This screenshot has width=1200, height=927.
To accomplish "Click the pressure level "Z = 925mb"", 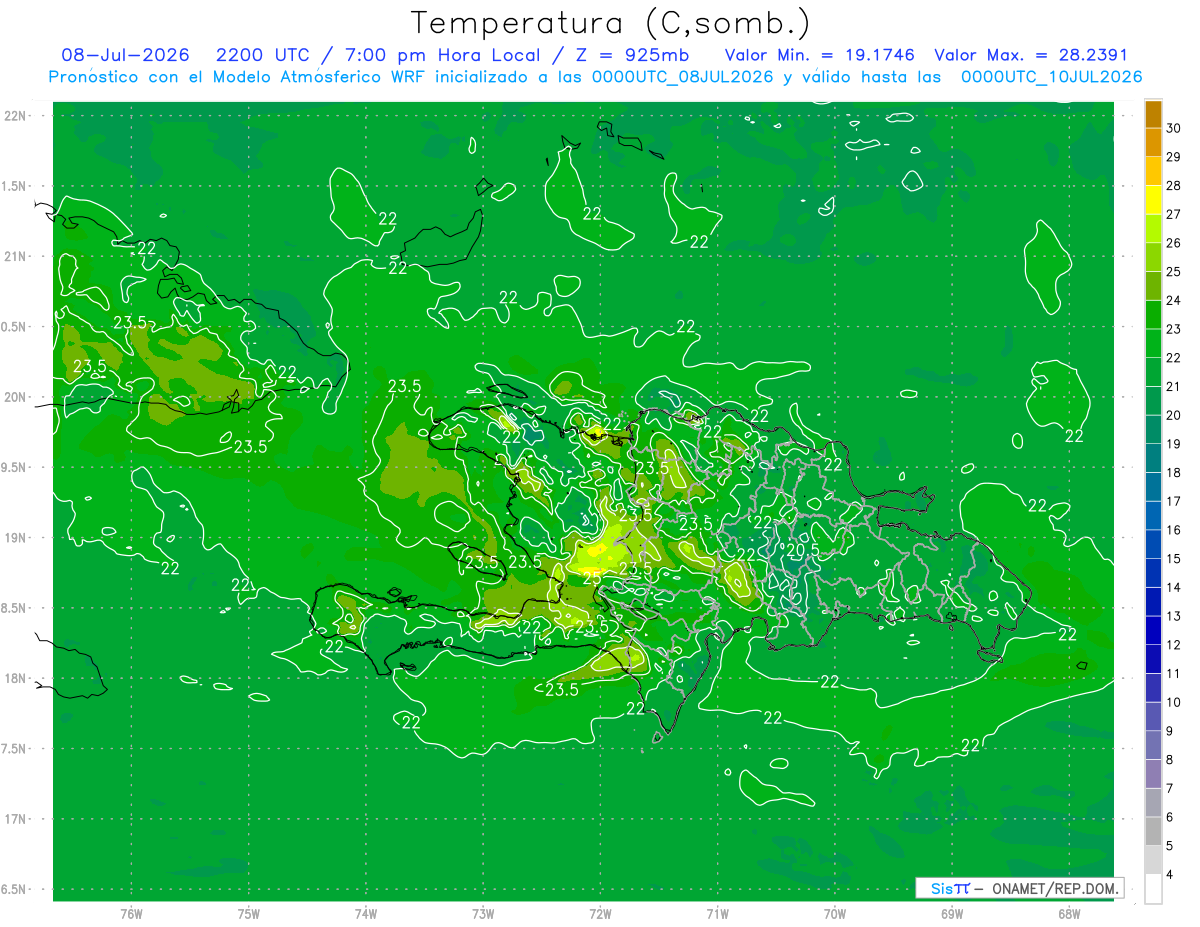I will click(632, 55).
